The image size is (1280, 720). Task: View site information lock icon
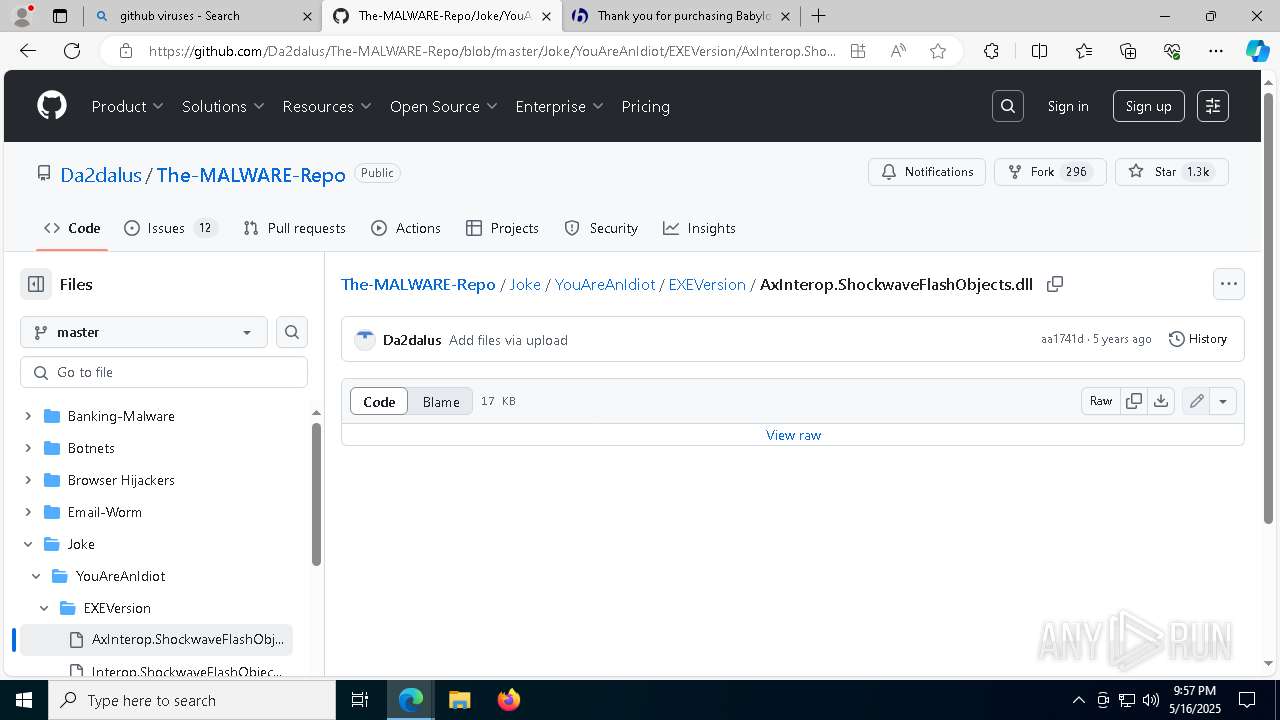(x=126, y=51)
